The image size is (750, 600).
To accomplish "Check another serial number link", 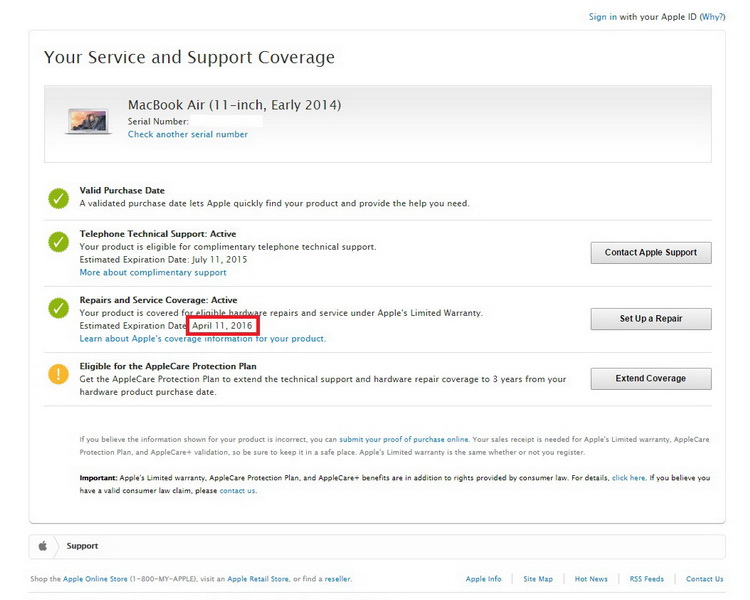I will [188, 135].
